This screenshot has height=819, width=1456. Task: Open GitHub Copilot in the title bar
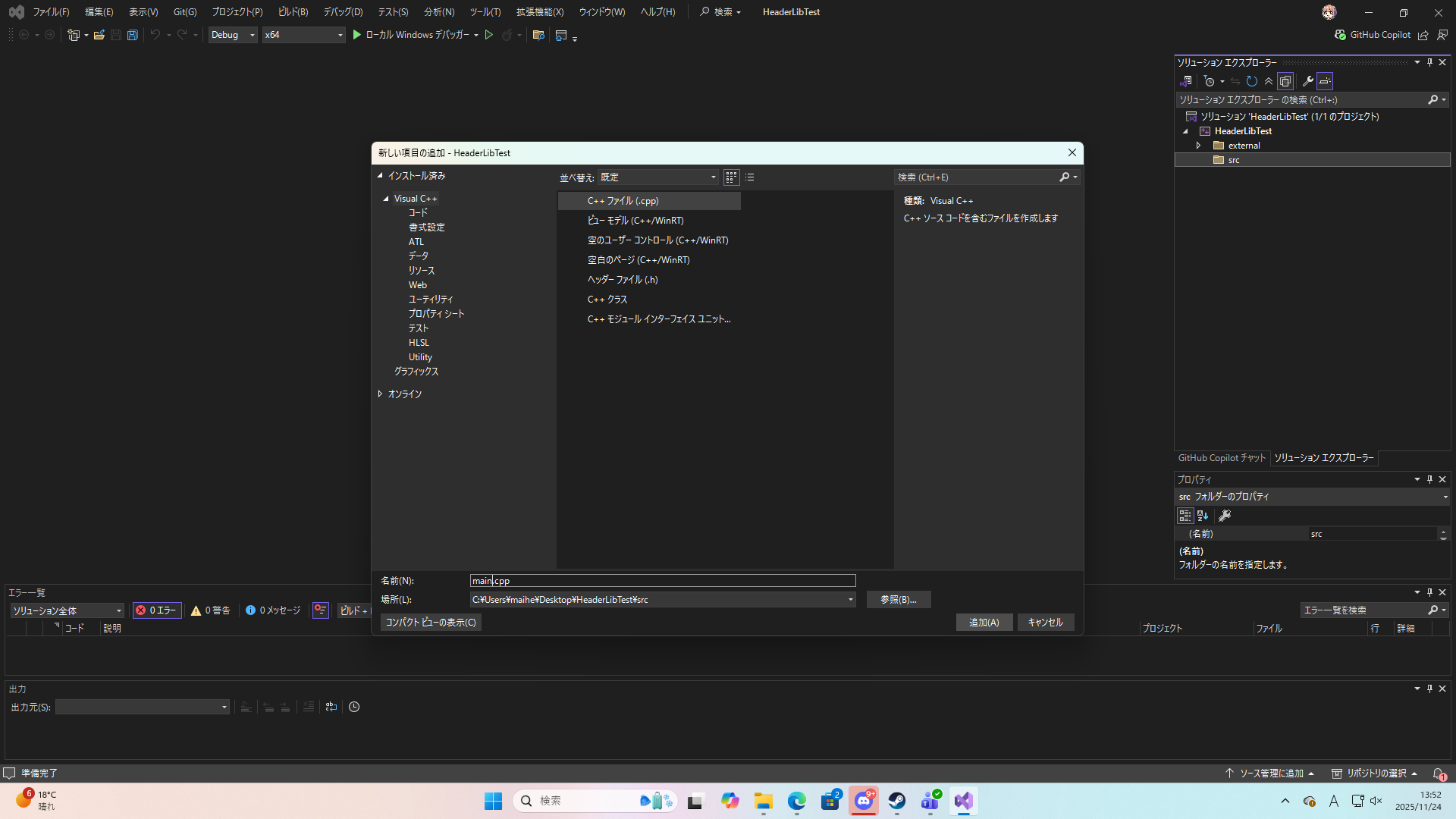click(x=1373, y=35)
